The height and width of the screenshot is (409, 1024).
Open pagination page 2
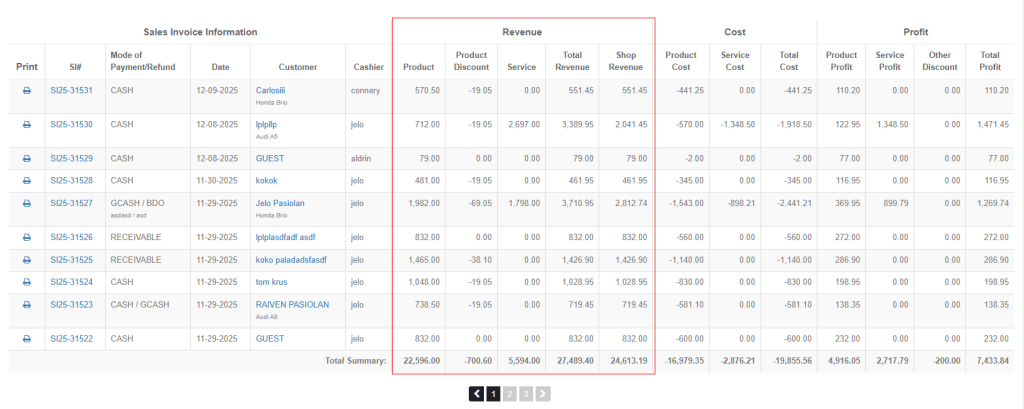tap(509, 394)
